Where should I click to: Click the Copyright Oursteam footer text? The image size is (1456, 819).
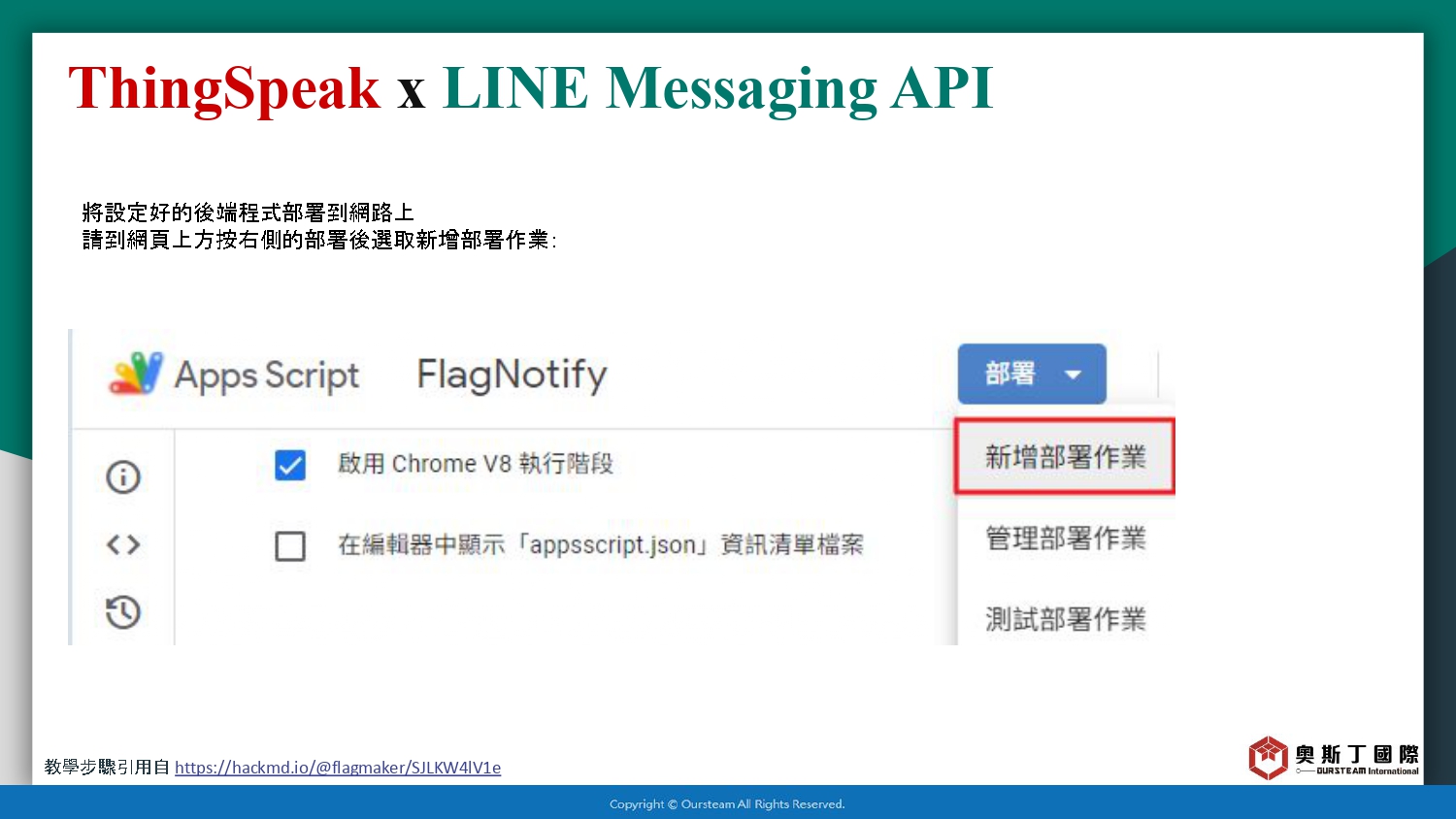pos(727,803)
